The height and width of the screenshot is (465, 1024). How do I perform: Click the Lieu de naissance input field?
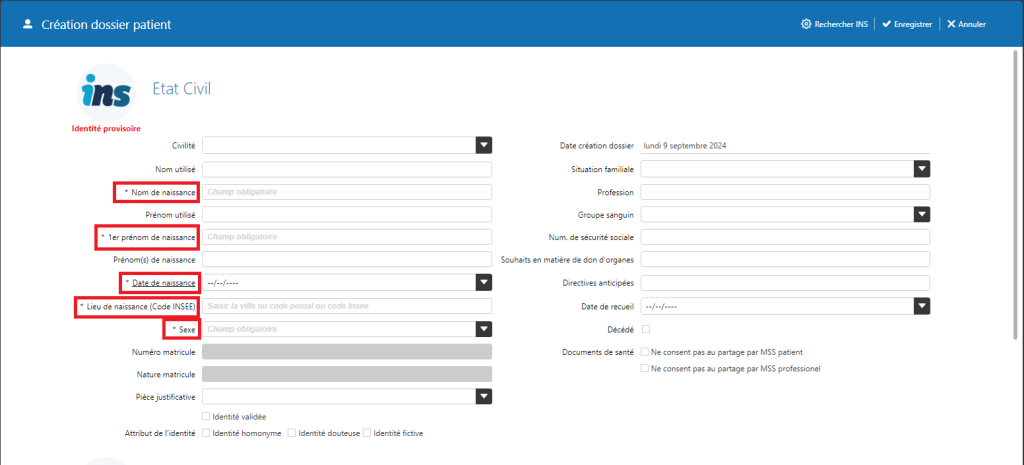pyautogui.click(x=346, y=306)
